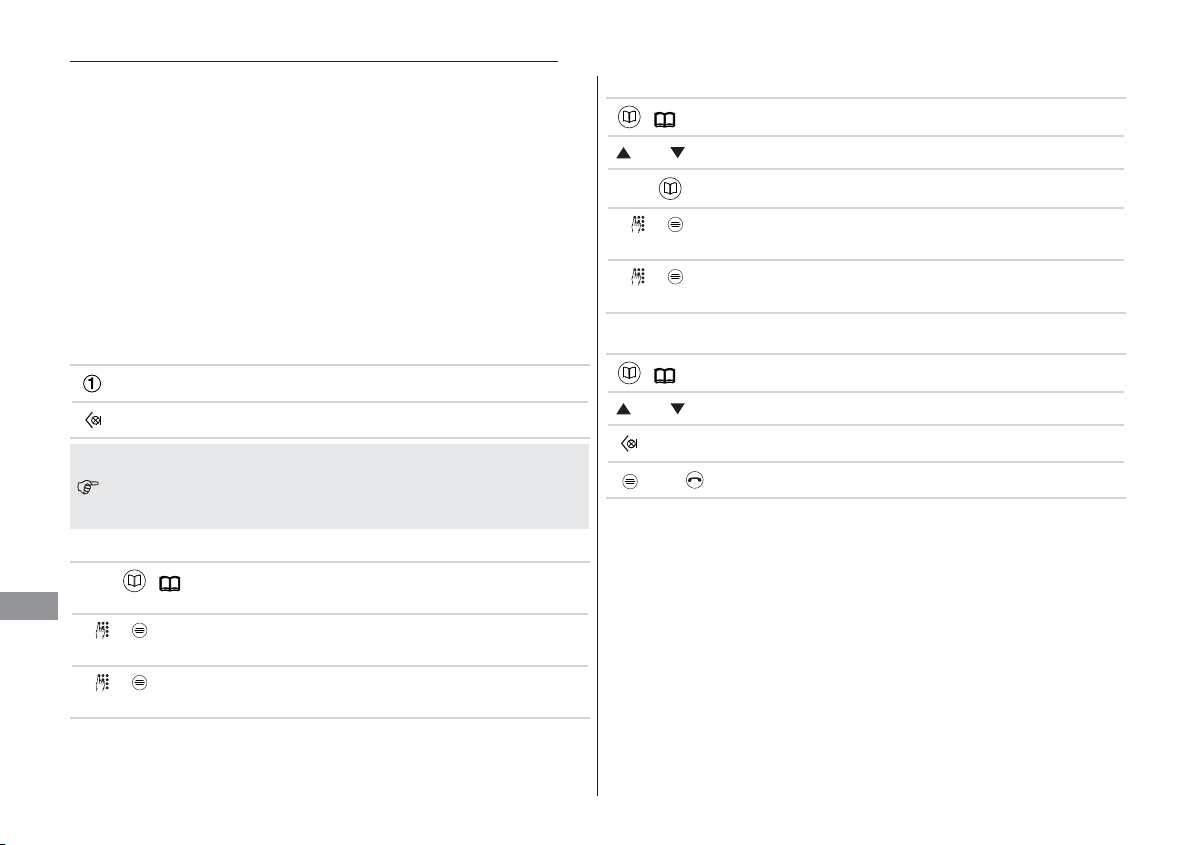Click the topmost open book icon on the right
1184x845 pixels.
pos(664,120)
